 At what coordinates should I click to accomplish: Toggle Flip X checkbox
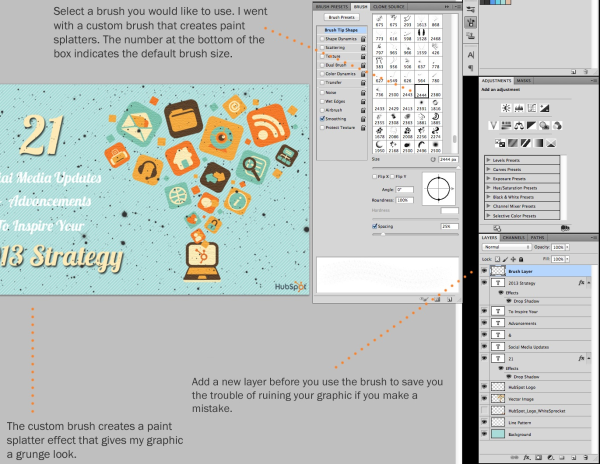[375, 177]
